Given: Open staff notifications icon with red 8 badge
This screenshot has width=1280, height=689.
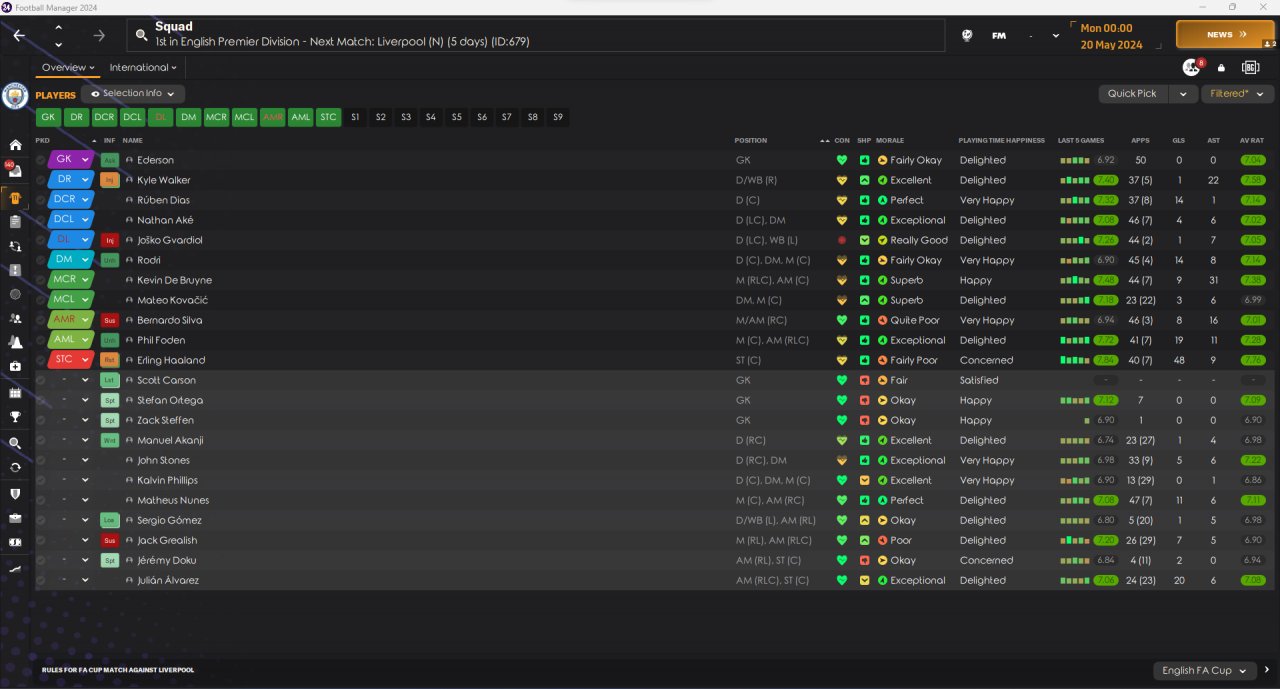Looking at the screenshot, I should (1191, 67).
